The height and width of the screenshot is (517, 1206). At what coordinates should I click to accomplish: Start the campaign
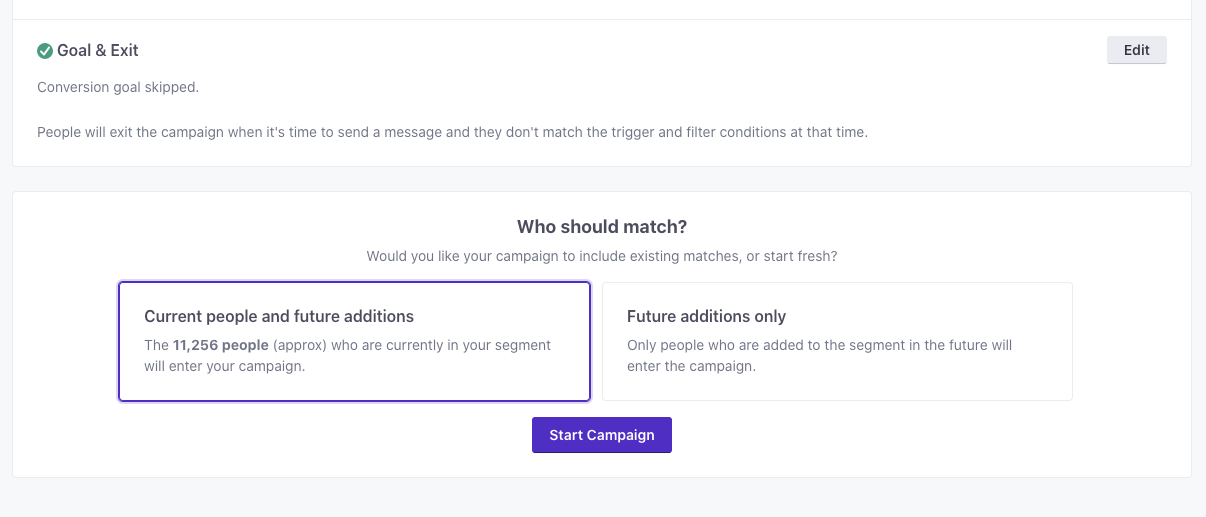click(602, 435)
